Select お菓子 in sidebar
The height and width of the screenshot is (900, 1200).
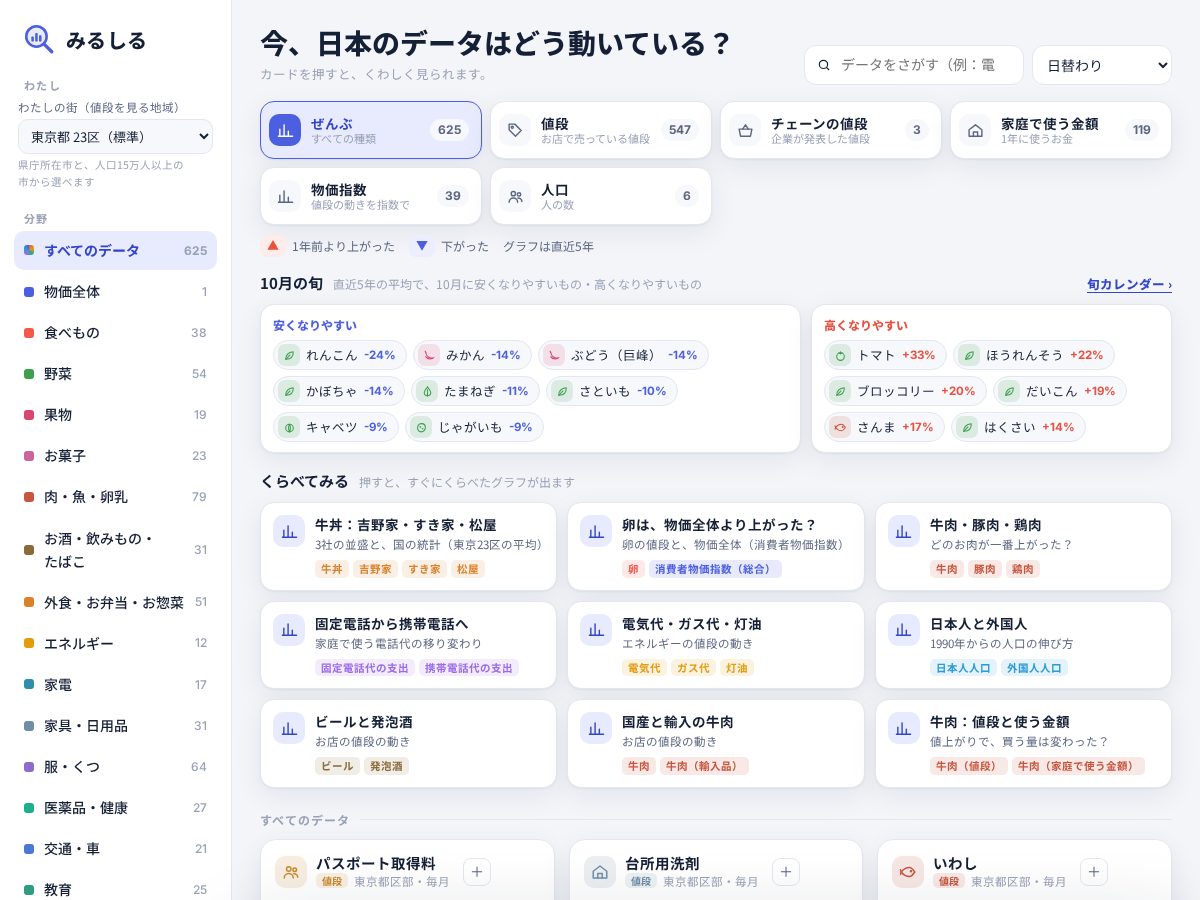coord(115,455)
